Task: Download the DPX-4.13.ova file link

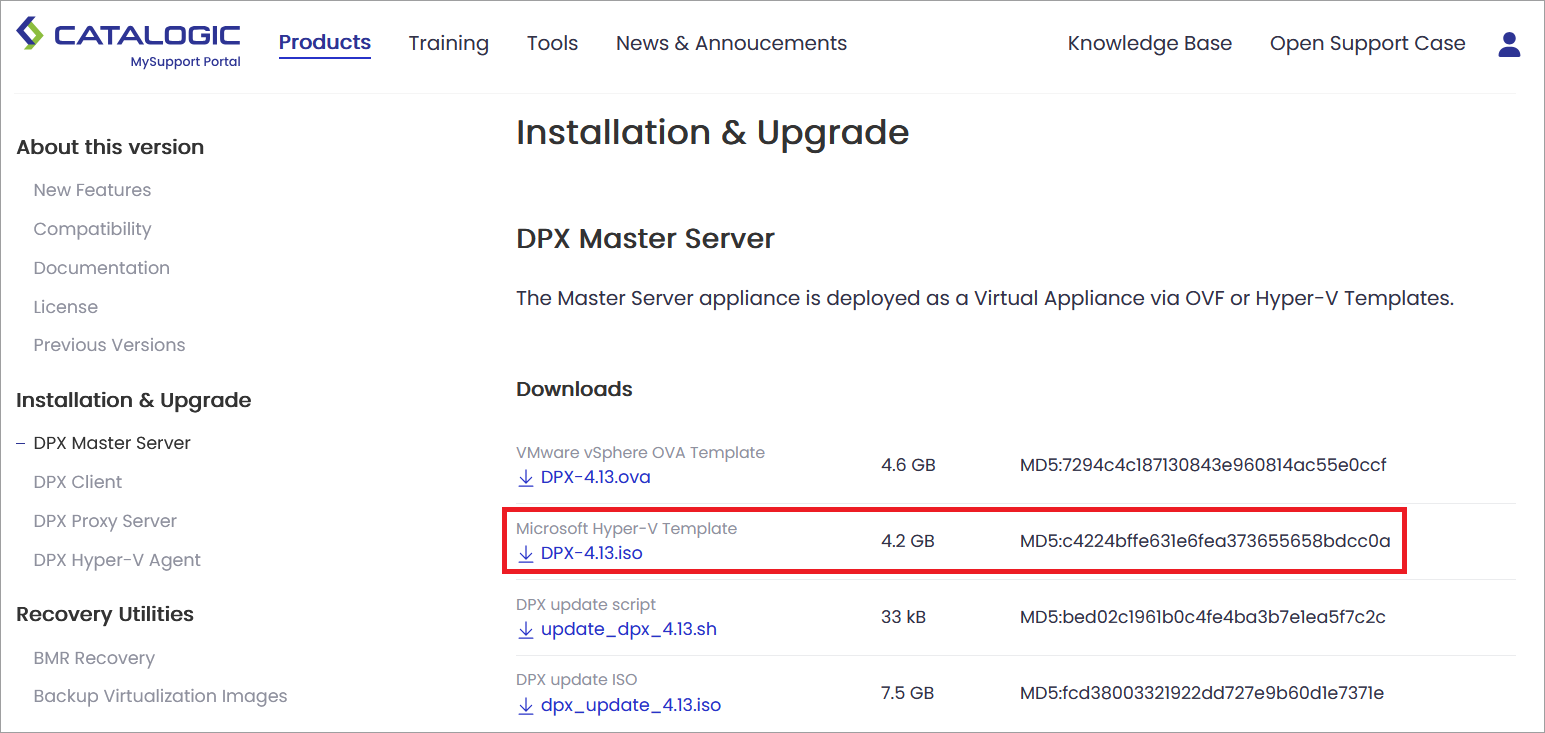Action: (595, 478)
